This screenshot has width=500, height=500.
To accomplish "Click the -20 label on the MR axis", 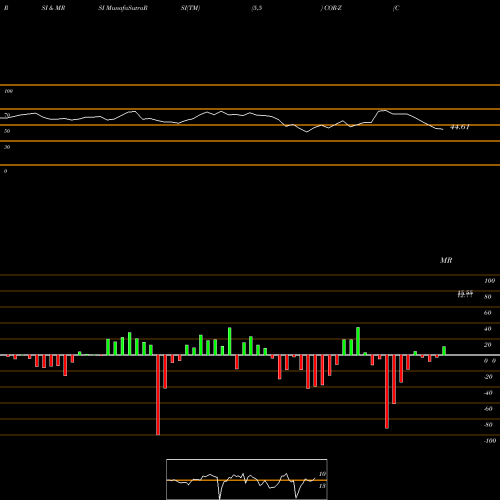I will 488,377.
